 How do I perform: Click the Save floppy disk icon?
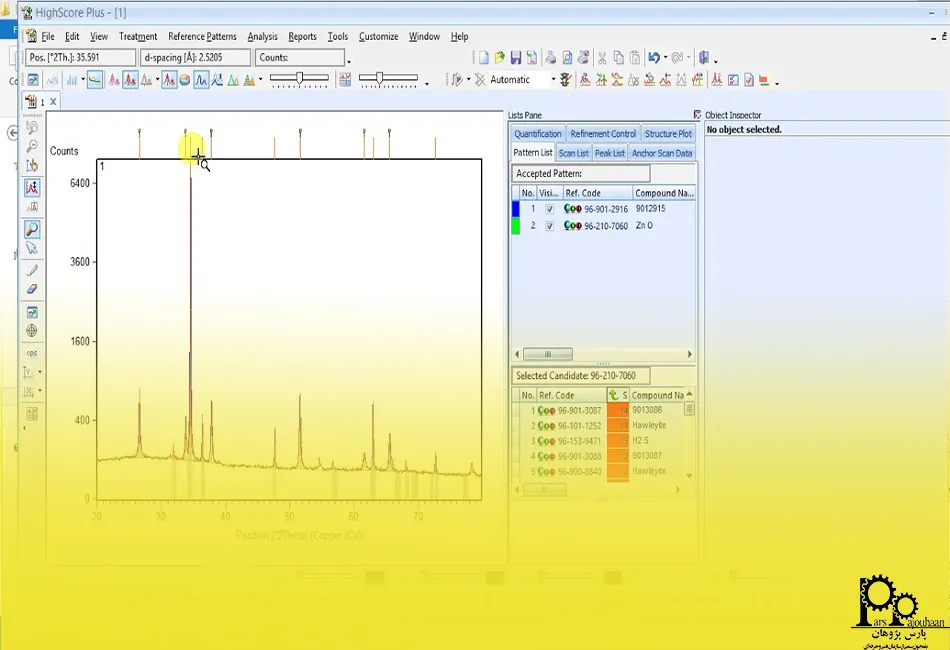[x=516, y=58]
